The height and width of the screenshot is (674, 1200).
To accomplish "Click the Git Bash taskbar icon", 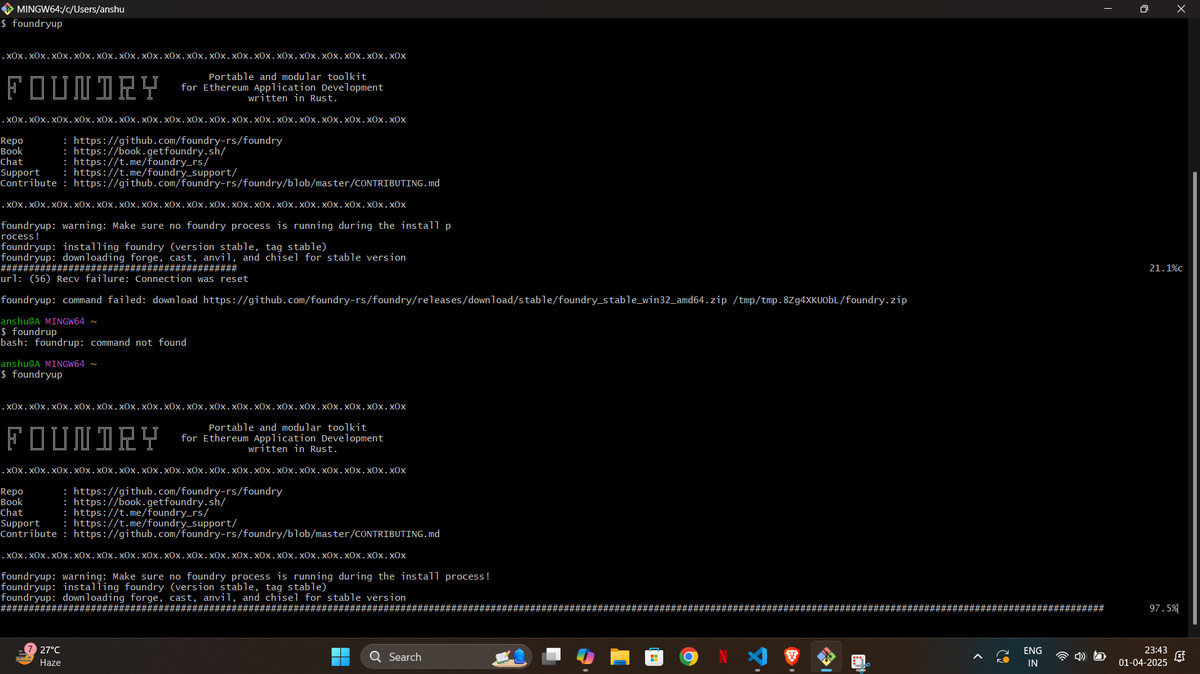I will click(x=826, y=657).
